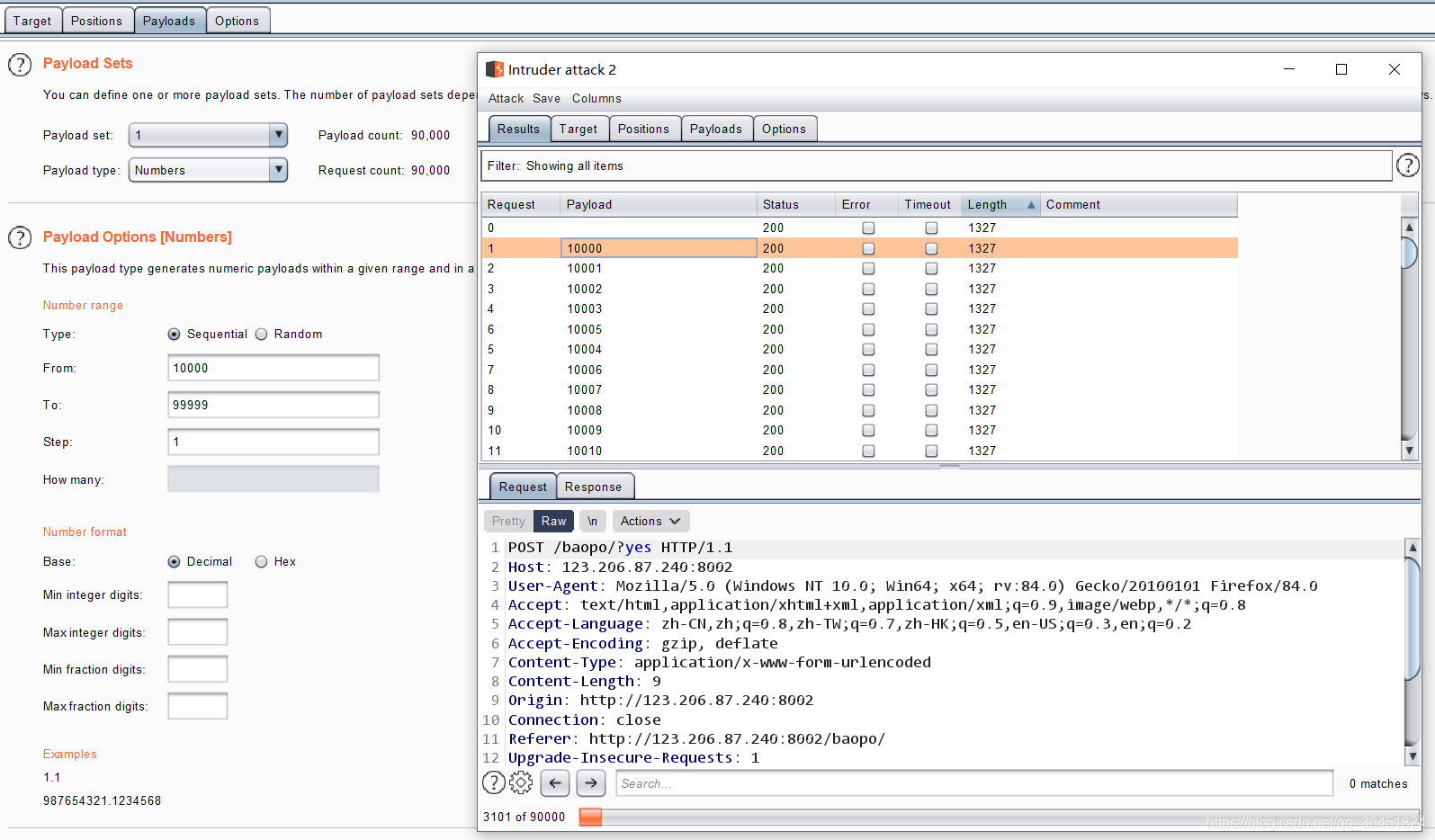
Task: Click the Step input field
Action: pyautogui.click(x=274, y=442)
